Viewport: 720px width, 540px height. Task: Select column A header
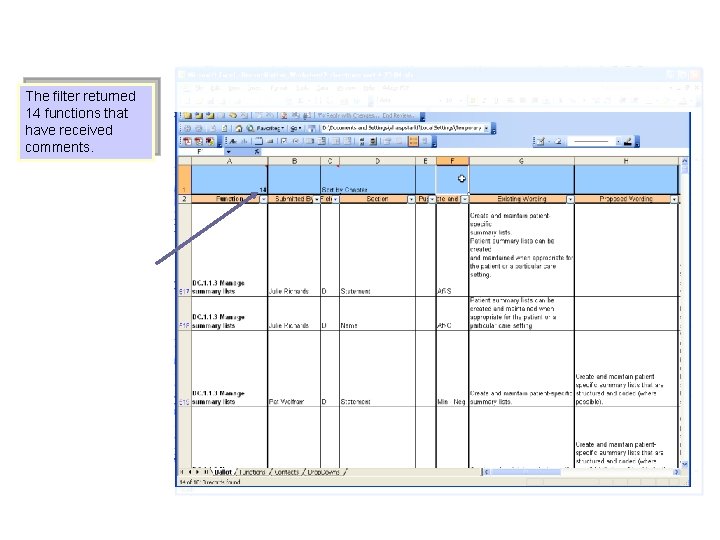pos(230,161)
